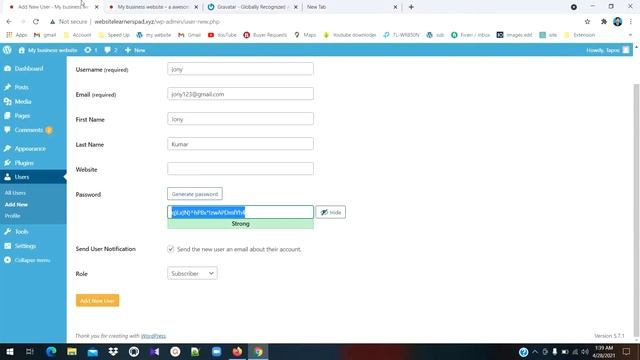Open Dropbox from taskbar
Screen dimensions: 640x360
(113, 351)
